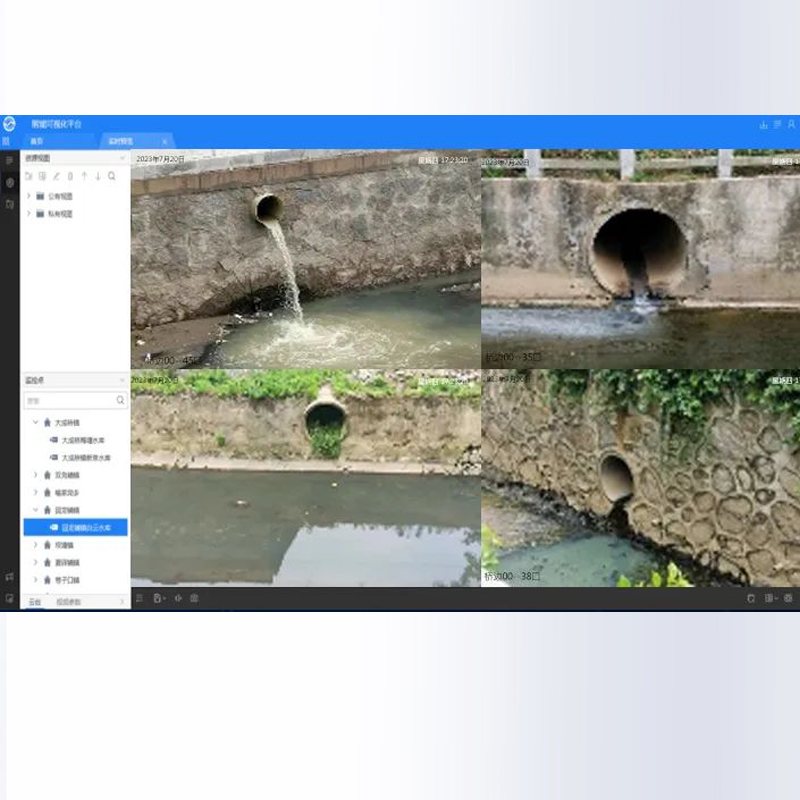Screen dimensions: 800x800
Task: Click the platform title text in the header
Action: click(x=56, y=124)
